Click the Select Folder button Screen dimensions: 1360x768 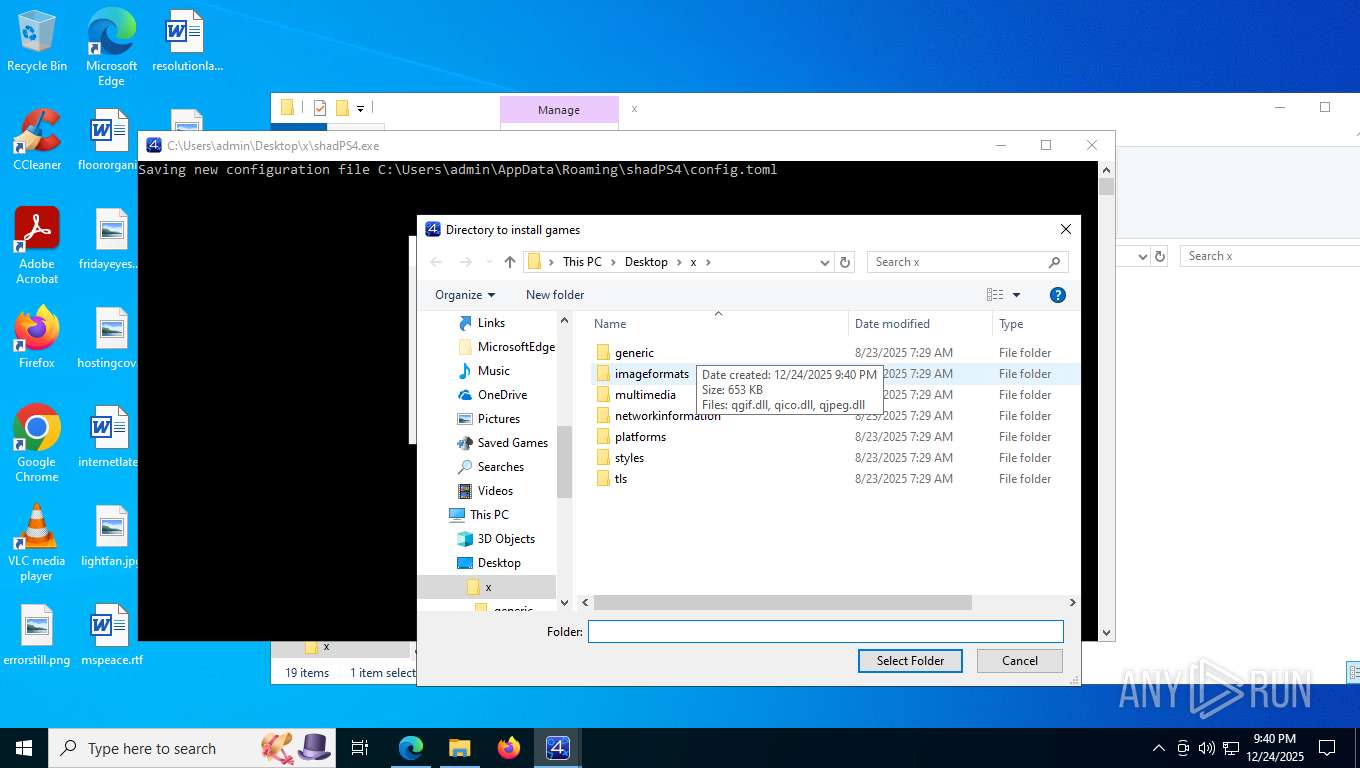click(910, 661)
